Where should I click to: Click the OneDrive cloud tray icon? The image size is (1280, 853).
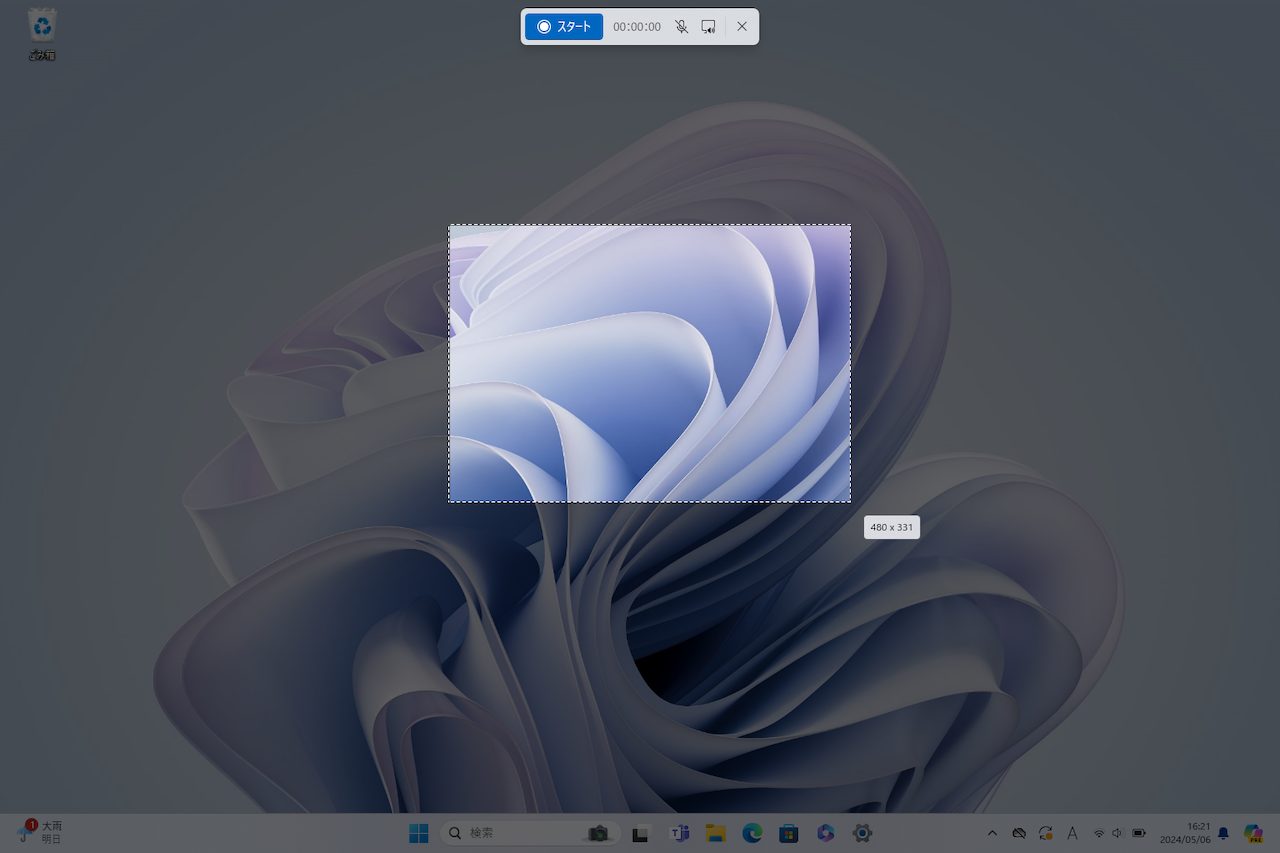tap(1019, 833)
